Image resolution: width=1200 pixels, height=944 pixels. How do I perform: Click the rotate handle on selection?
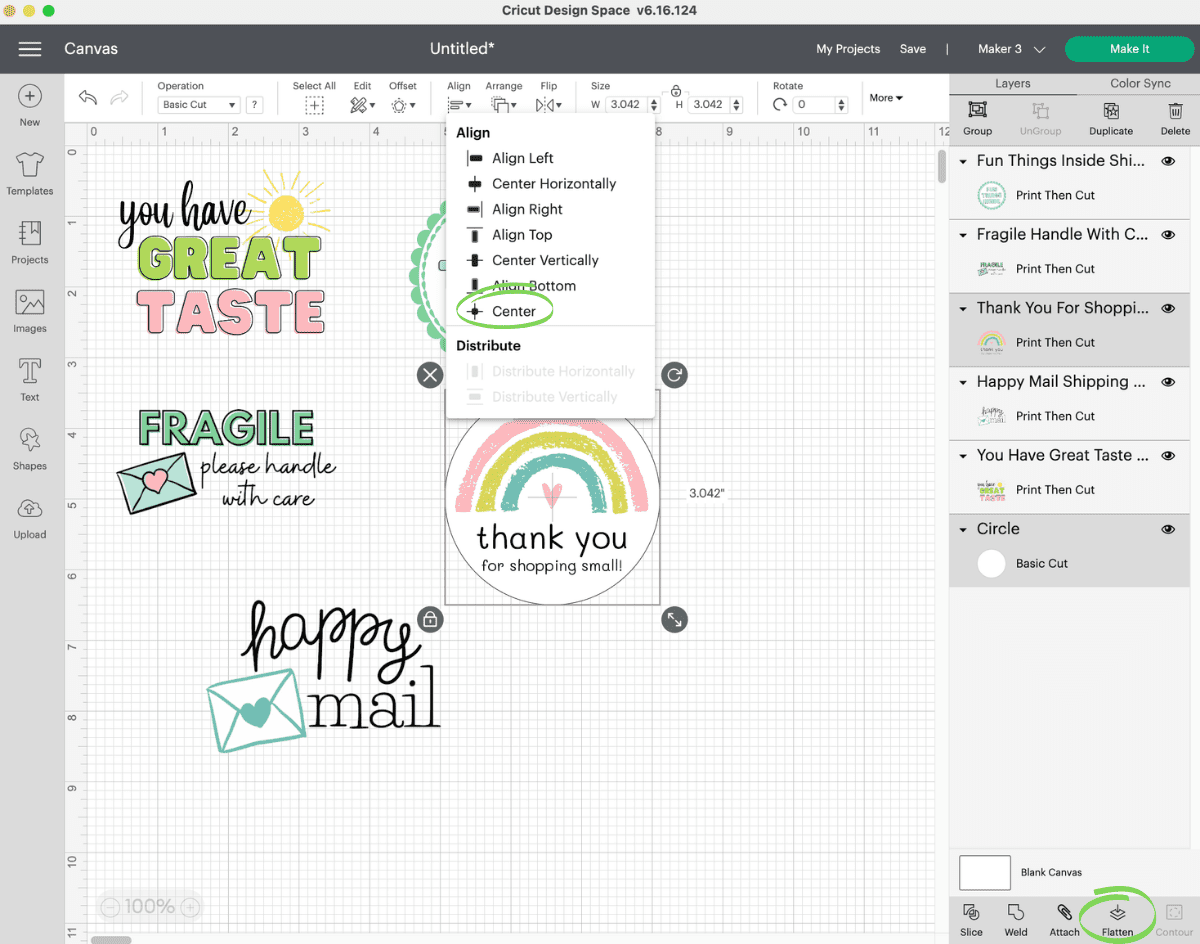pyautogui.click(x=674, y=375)
